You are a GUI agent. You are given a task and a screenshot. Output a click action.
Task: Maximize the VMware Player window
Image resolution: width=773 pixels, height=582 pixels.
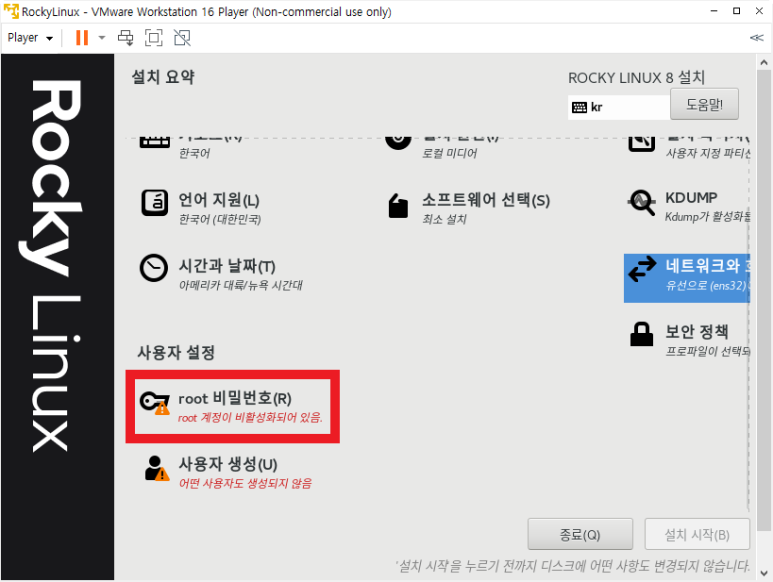click(x=737, y=11)
